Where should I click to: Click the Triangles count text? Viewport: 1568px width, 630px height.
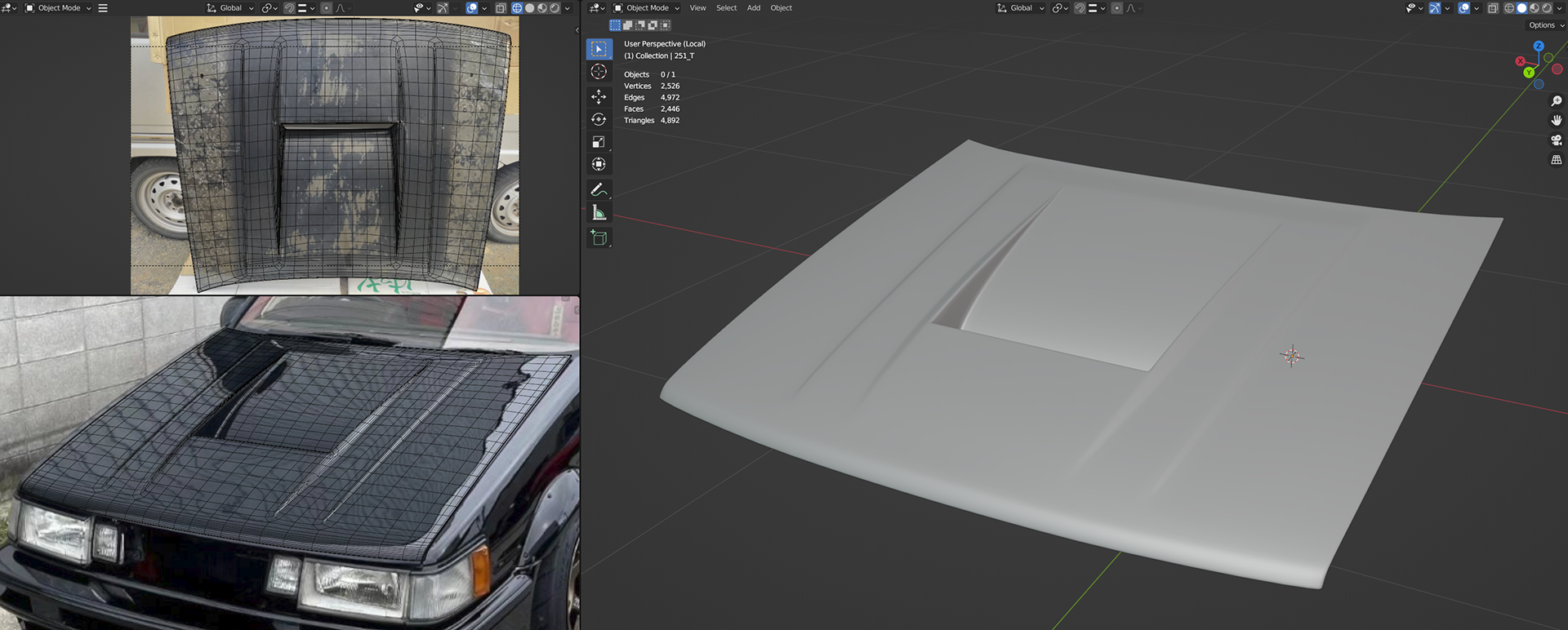point(652,120)
